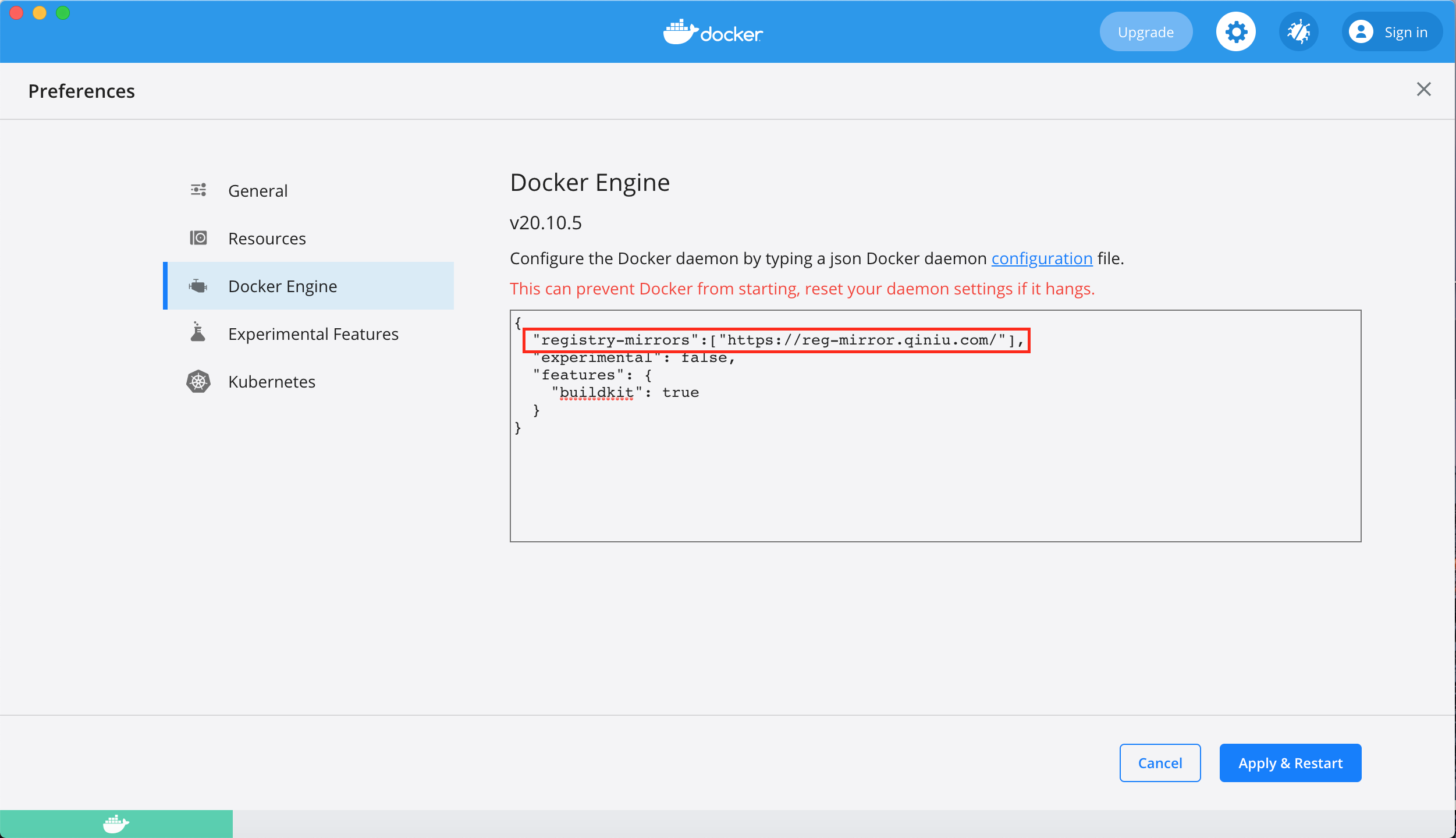1456x838 pixels.
Task: Click the Docker Engine heading
Action: coord(589,183)
